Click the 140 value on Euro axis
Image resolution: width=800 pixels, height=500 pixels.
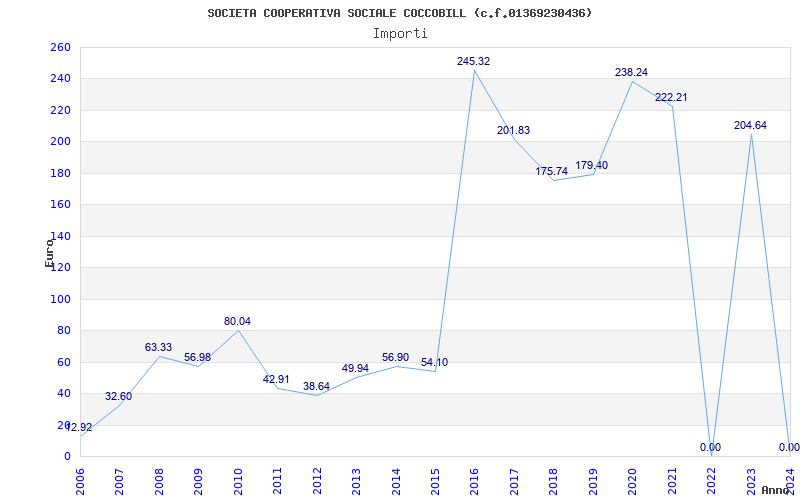[x=60, y=236]
